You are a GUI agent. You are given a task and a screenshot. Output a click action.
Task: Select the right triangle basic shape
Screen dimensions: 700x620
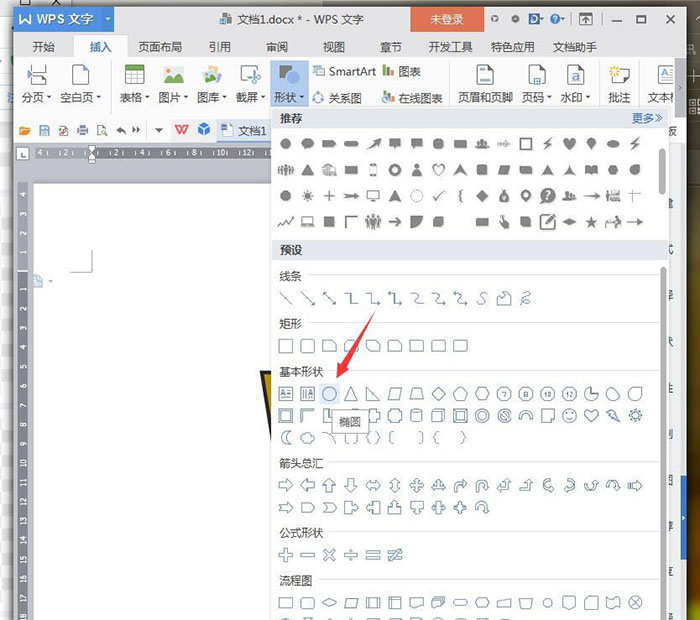(373, 394)
